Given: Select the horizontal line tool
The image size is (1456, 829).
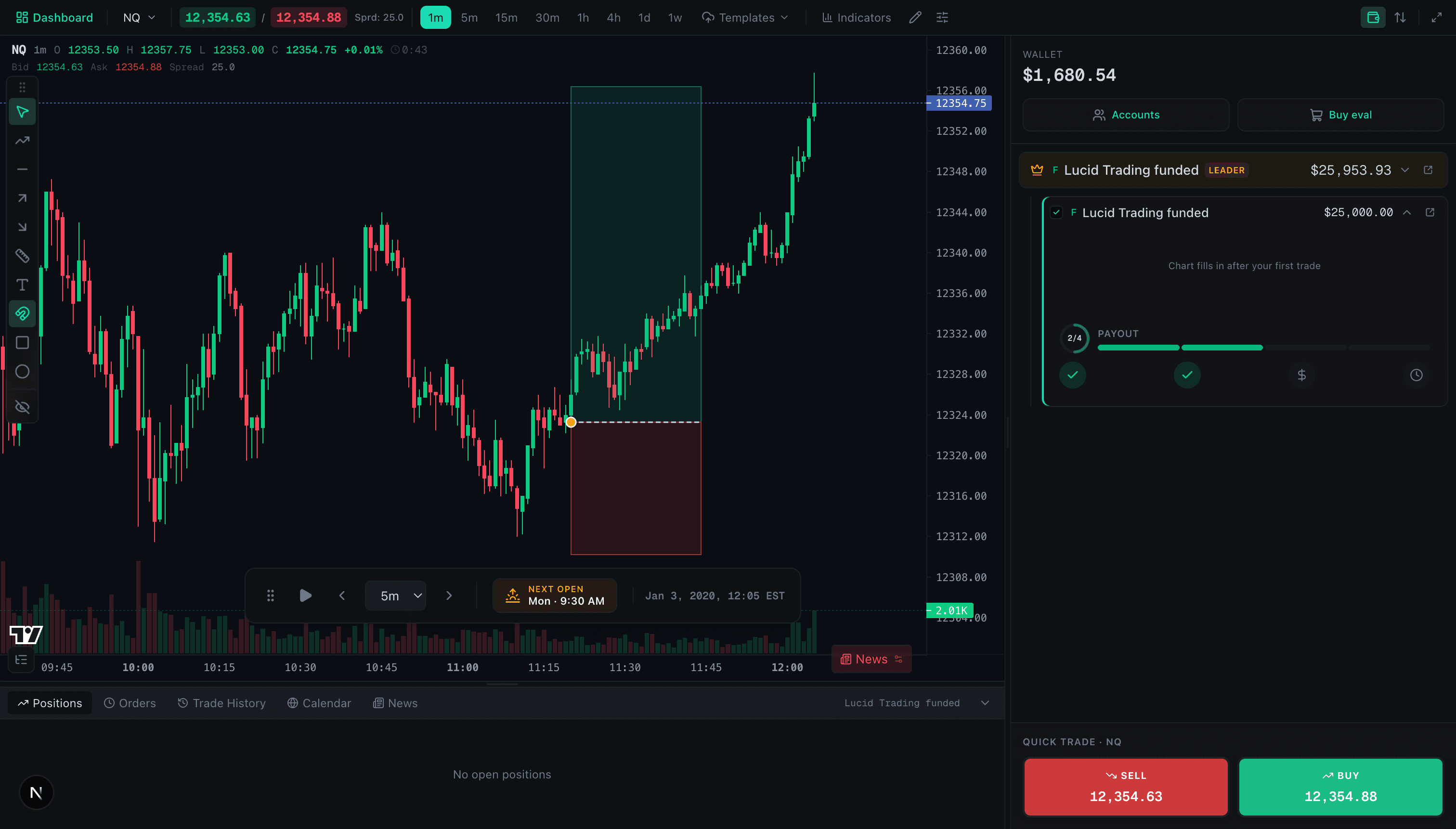Looking at the screenshot, I should 22,169.
